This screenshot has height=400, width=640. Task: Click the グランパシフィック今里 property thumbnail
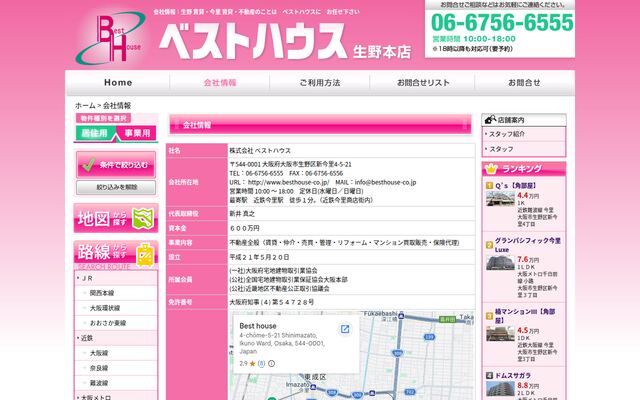point(500,263)
